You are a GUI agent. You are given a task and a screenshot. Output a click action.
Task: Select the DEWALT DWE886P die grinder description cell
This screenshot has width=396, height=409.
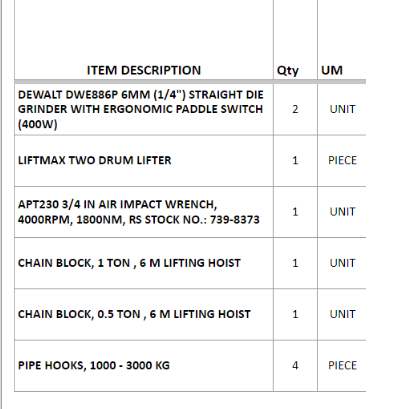tap(144, 109)
